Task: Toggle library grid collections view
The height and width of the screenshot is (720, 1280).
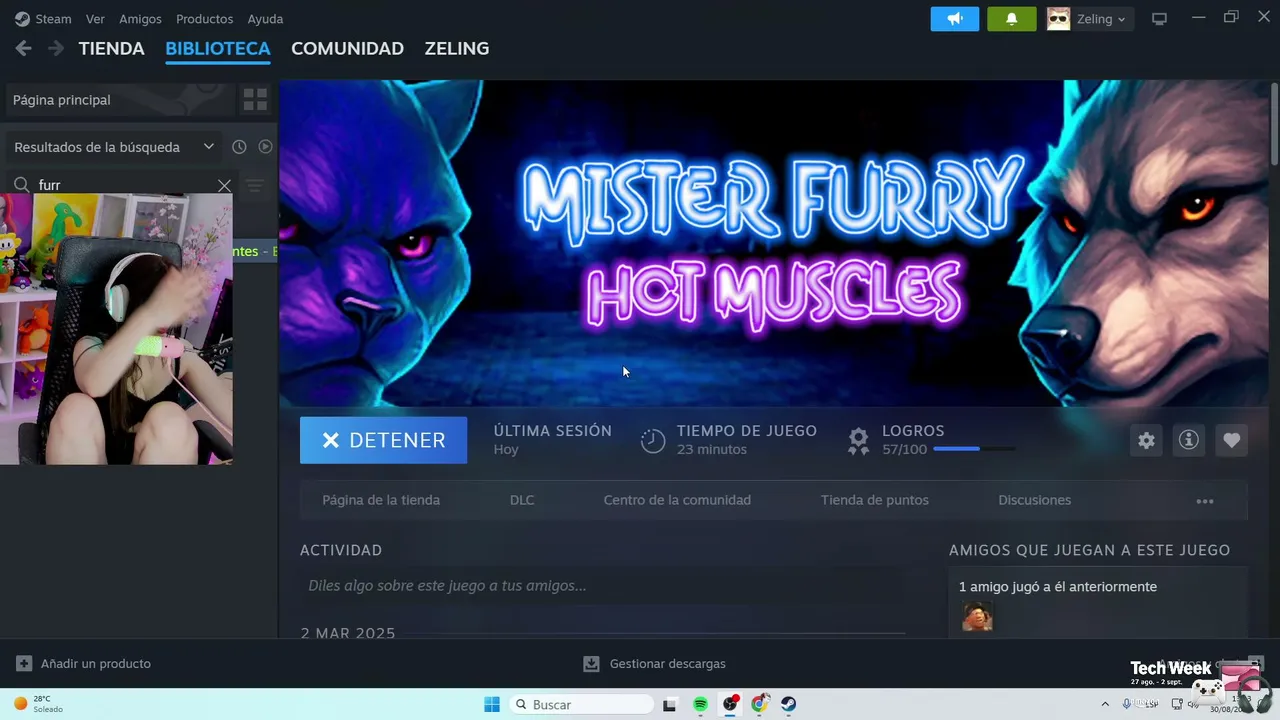Action: 256,100
